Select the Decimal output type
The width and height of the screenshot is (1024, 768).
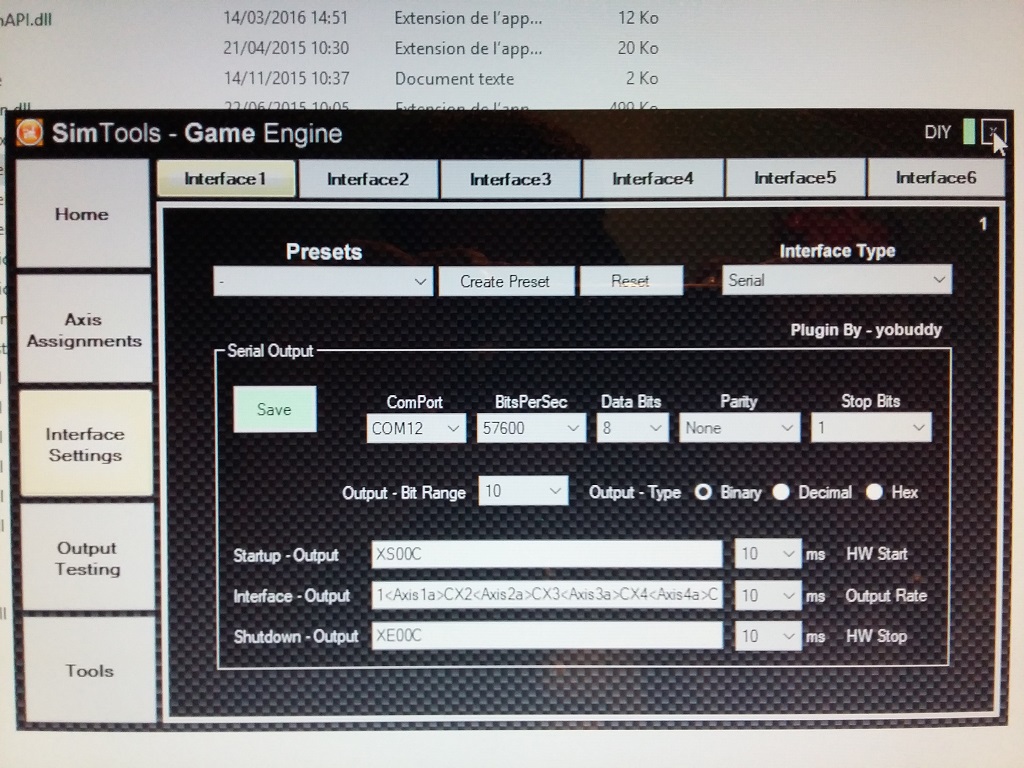pyautogui.click(x=781, y=492)
